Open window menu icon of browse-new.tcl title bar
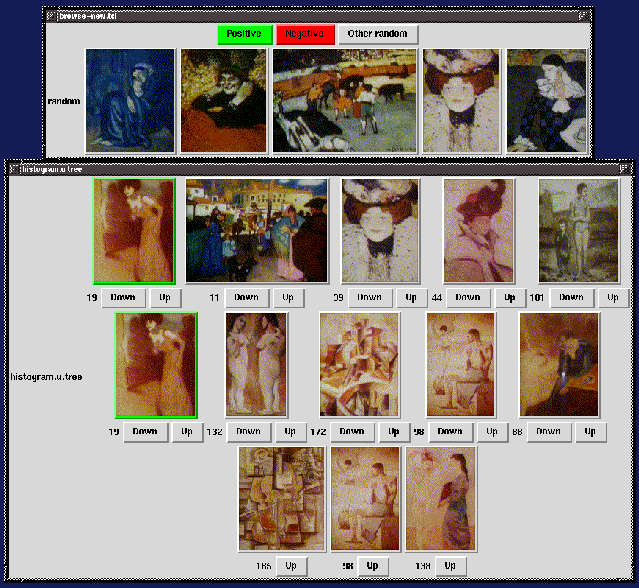639x588 pixels. (x=51, y=16)
